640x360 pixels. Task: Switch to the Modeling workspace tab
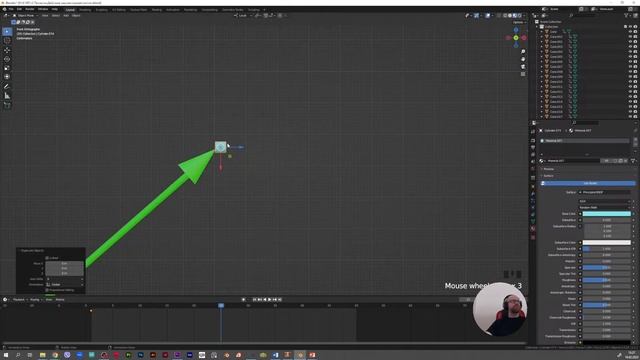85,9
